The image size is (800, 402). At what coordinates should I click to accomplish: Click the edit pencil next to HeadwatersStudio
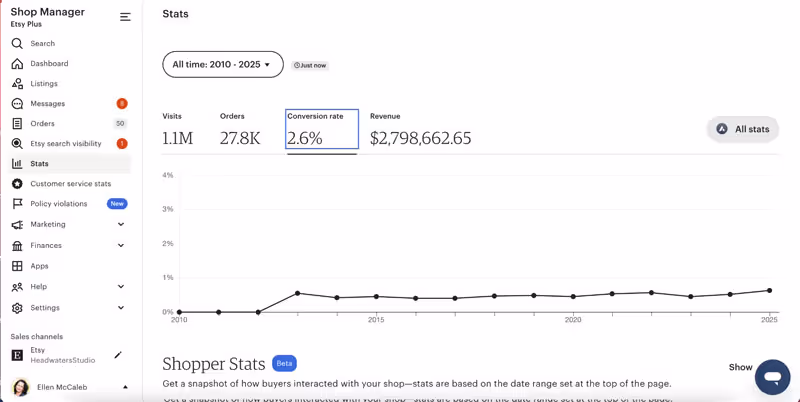click(x=118, y=355)
